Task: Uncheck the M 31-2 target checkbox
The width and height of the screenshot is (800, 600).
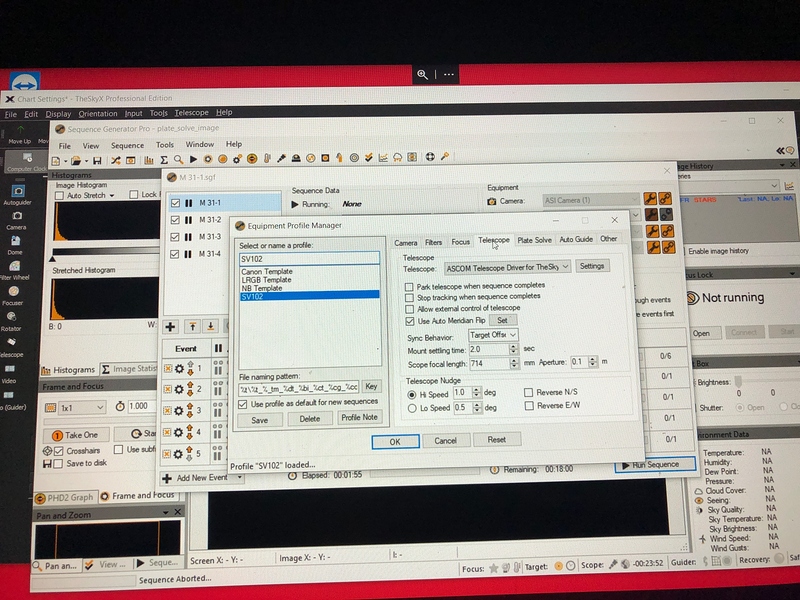Action: [x=175, y=220]
